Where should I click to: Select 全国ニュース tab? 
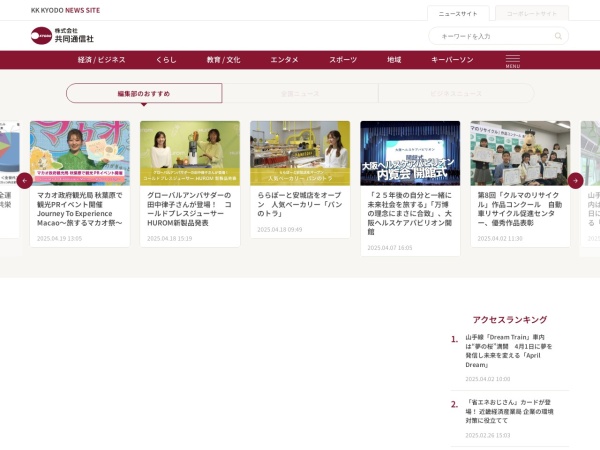[300, 93]
